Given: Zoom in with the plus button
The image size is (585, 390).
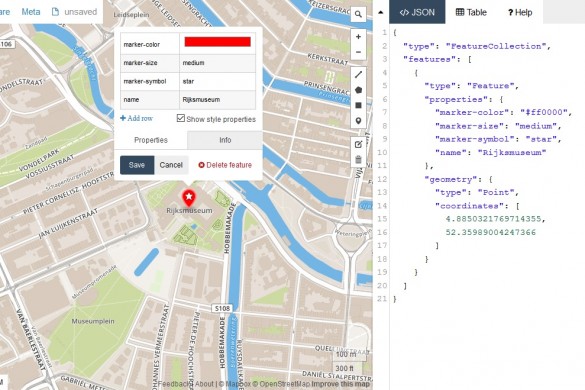Looking at the screenshot, I should (358, 37).
